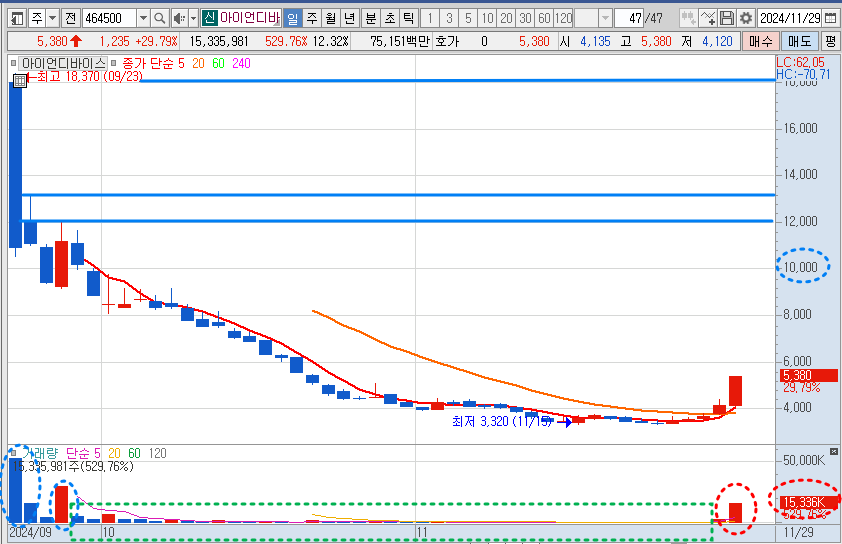Viewport: 842px width, 544px height.
Task: Choose the 60 interval button
Action: pyautogui.click(x=544, y=19)
